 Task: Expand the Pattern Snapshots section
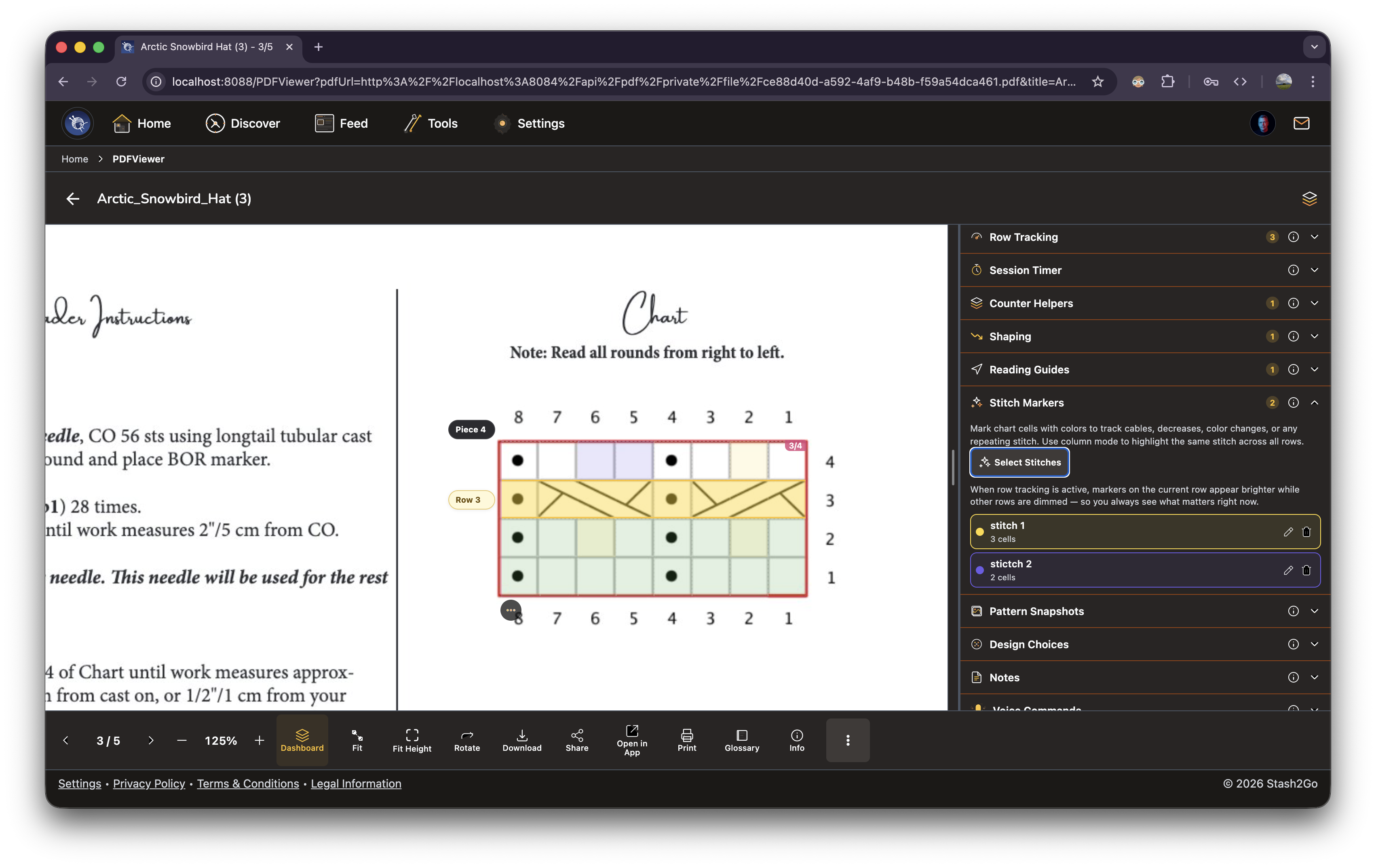click(x=1314, y=611)
